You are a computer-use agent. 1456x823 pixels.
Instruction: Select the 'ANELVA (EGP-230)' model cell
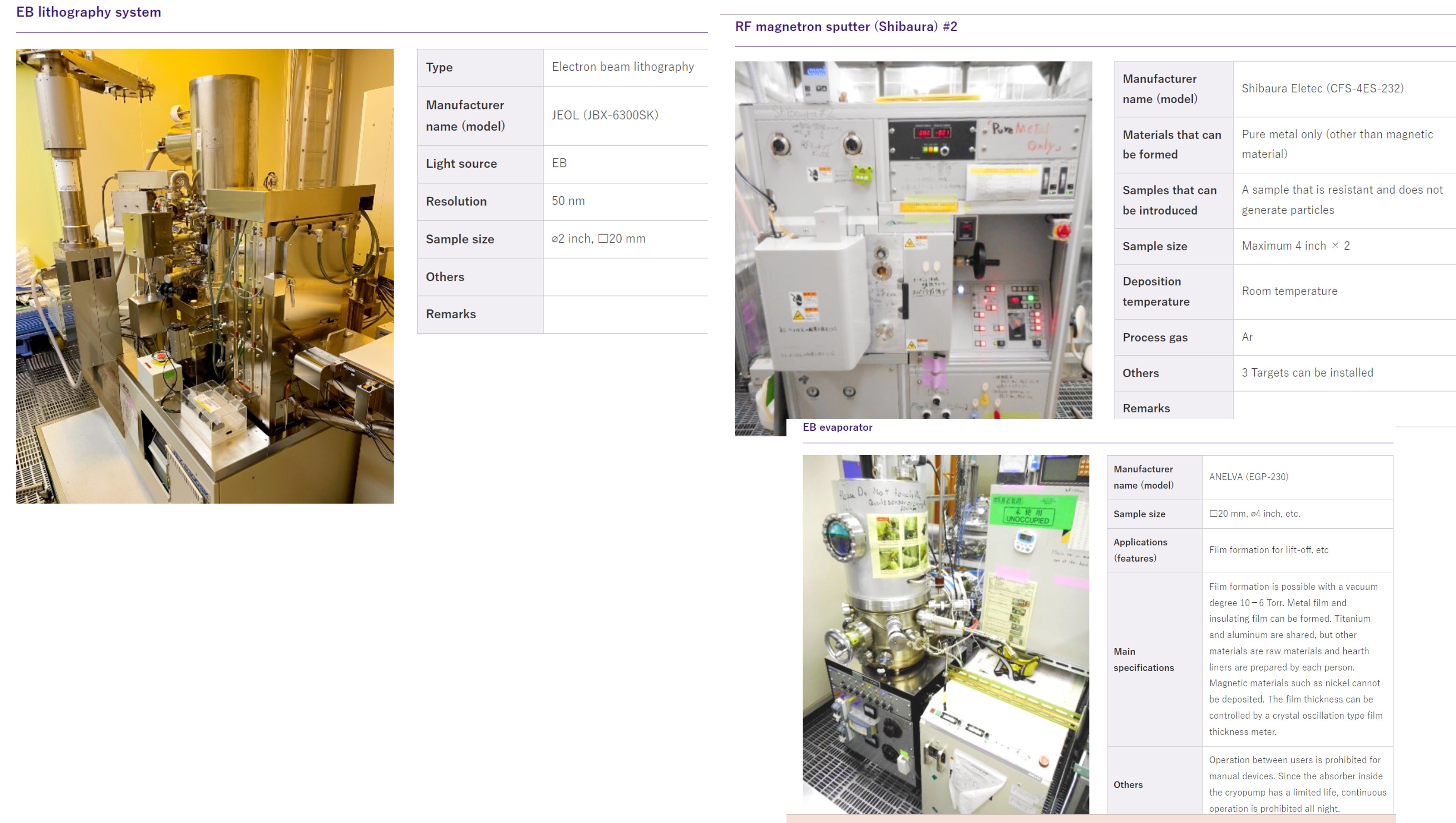click(1249, 477)
